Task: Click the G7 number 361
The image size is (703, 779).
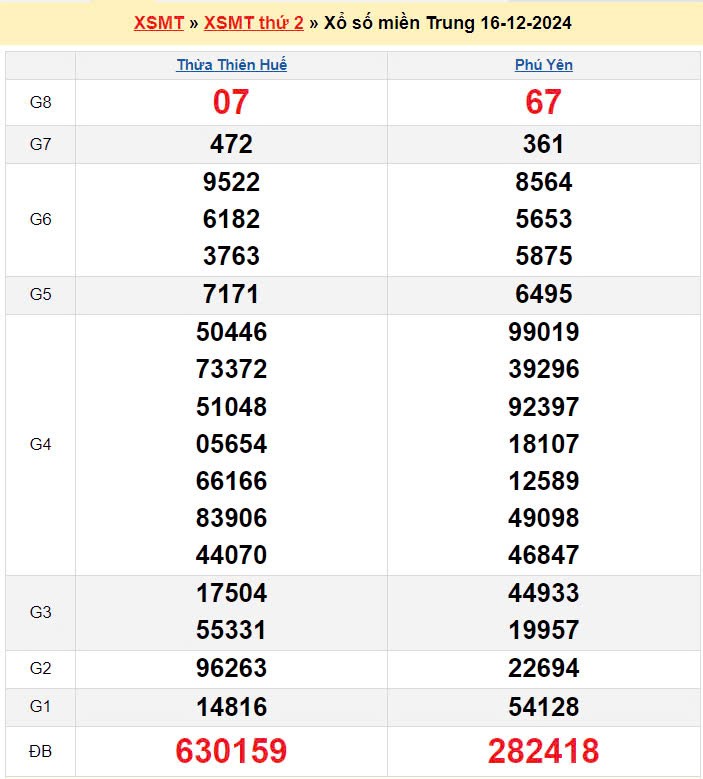Action: click(x=544, y=144)
